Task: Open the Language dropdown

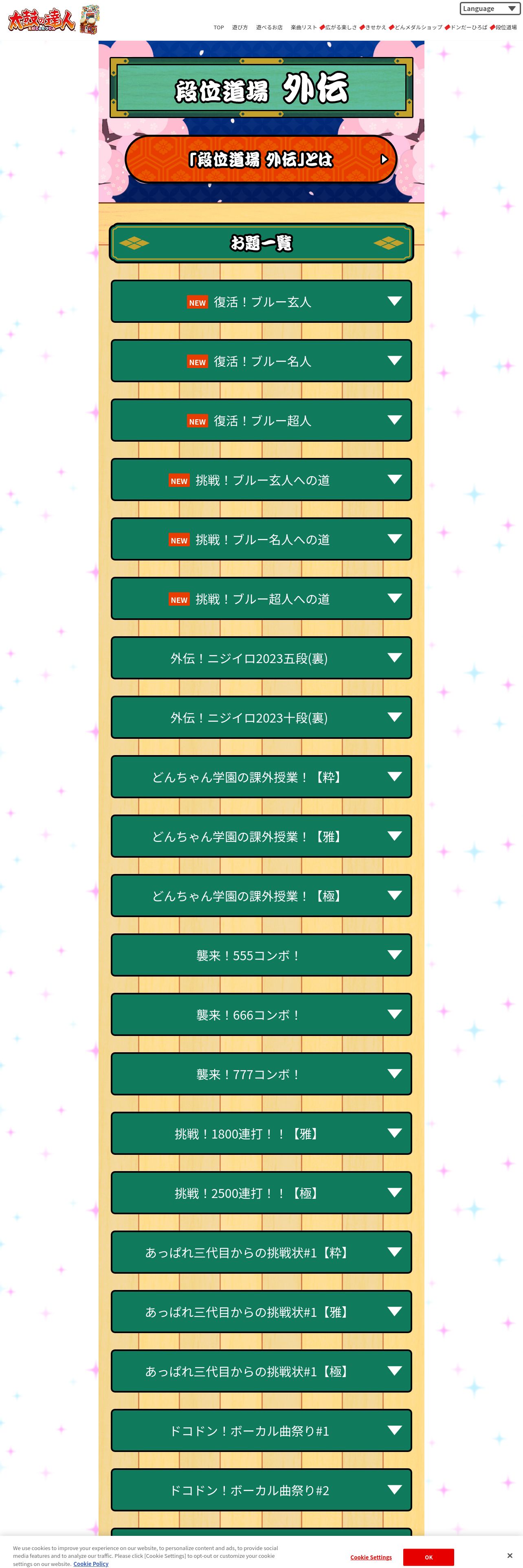Action: 490,9
